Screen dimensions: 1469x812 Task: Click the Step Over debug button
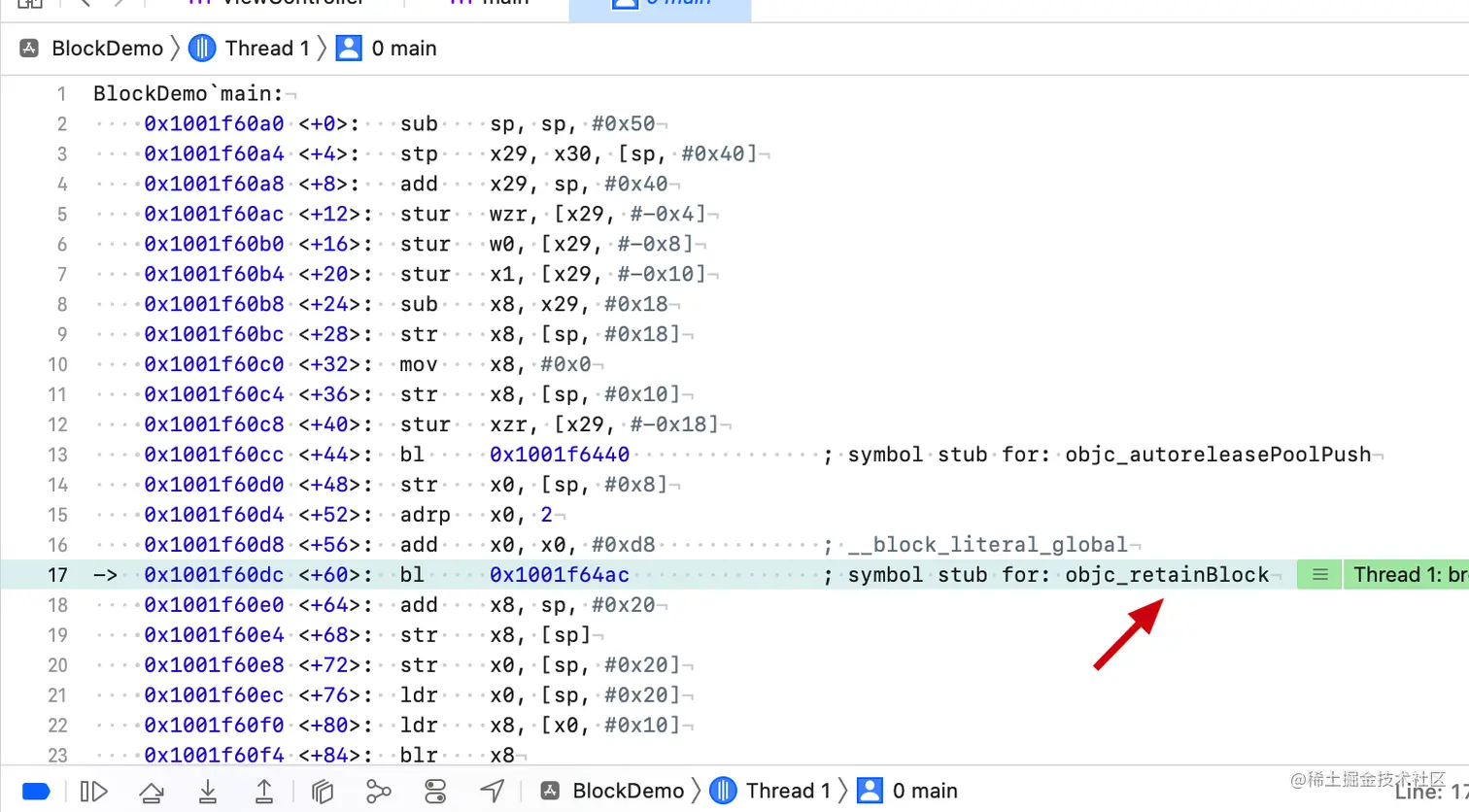(152, 792)
